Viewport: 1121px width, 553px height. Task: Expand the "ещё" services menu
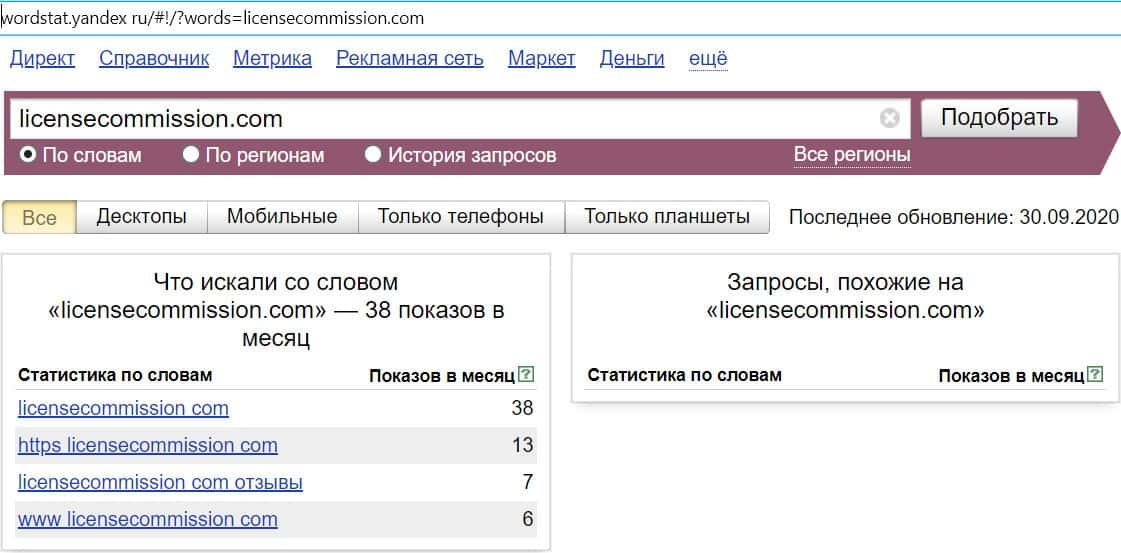point(708,59)
